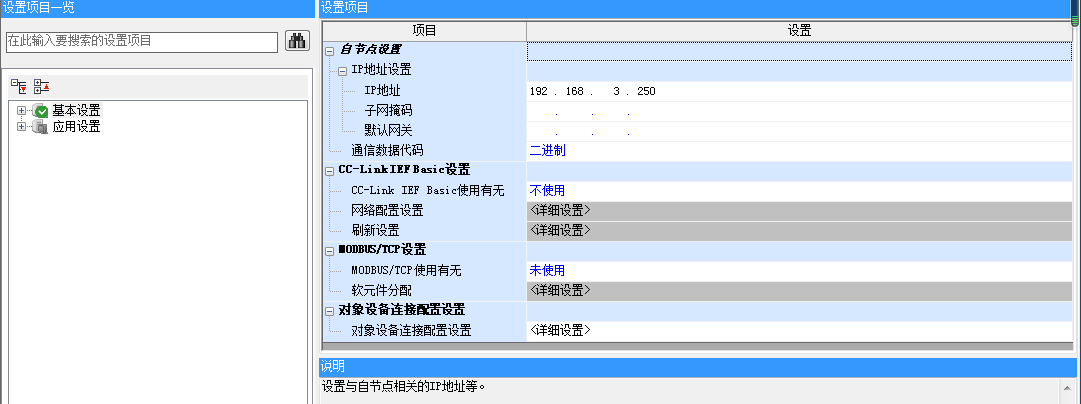Select the 基本设置 green check icon
The width and height of the screenshot is (1081, 404).
tap(40, 111)
